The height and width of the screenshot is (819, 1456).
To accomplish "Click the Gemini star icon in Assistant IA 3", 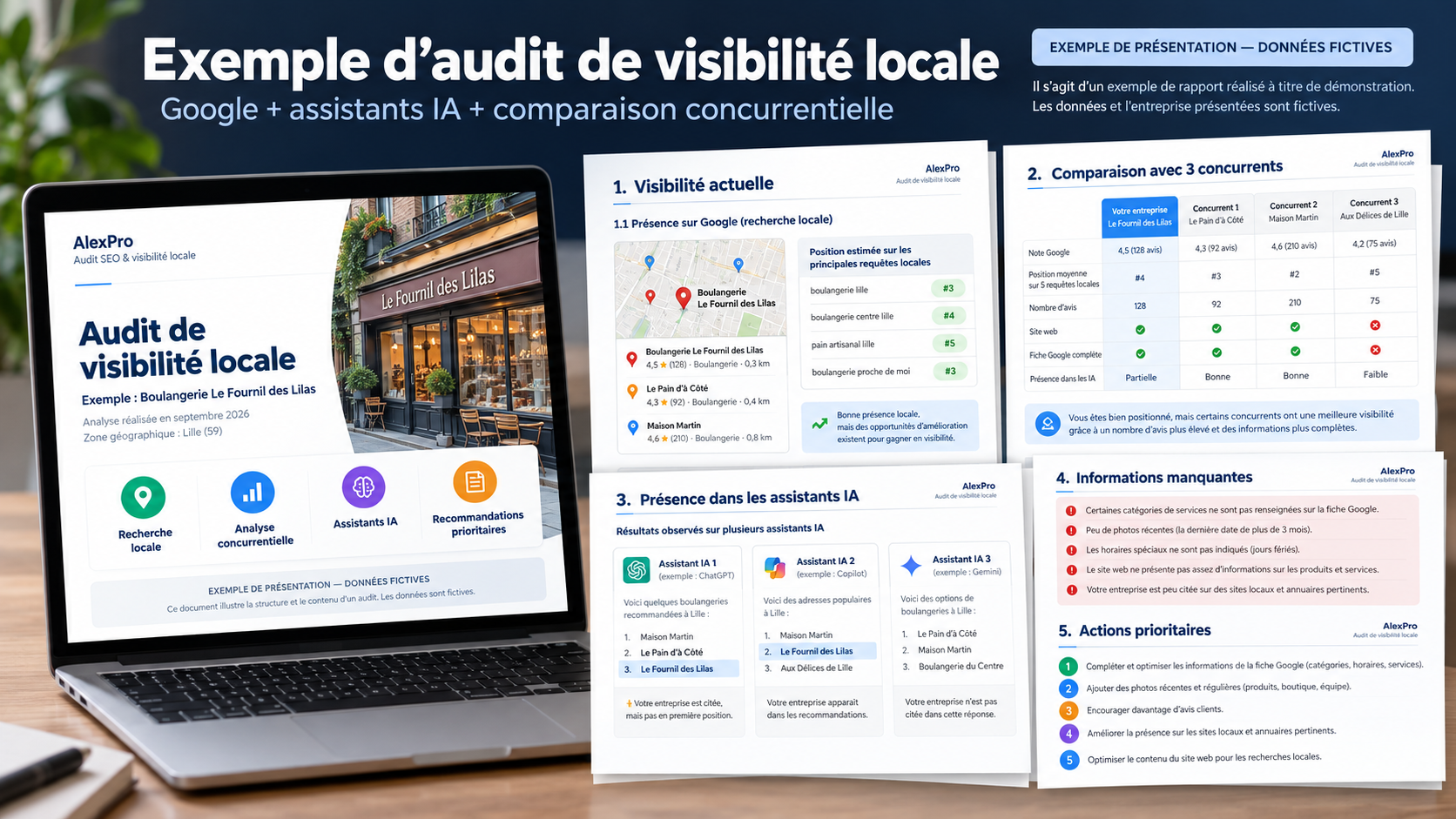I will point(911,566).
